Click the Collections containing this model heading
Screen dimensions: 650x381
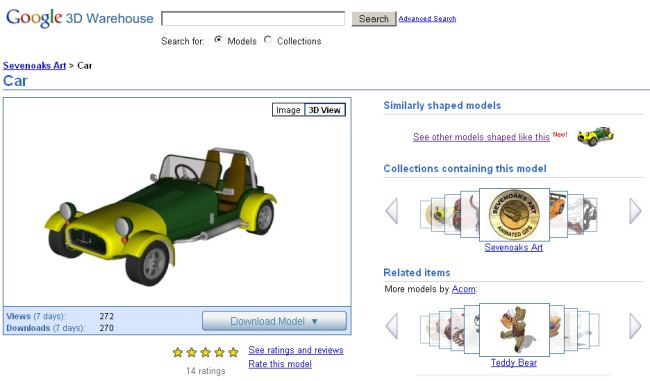[x=465, y=169]
